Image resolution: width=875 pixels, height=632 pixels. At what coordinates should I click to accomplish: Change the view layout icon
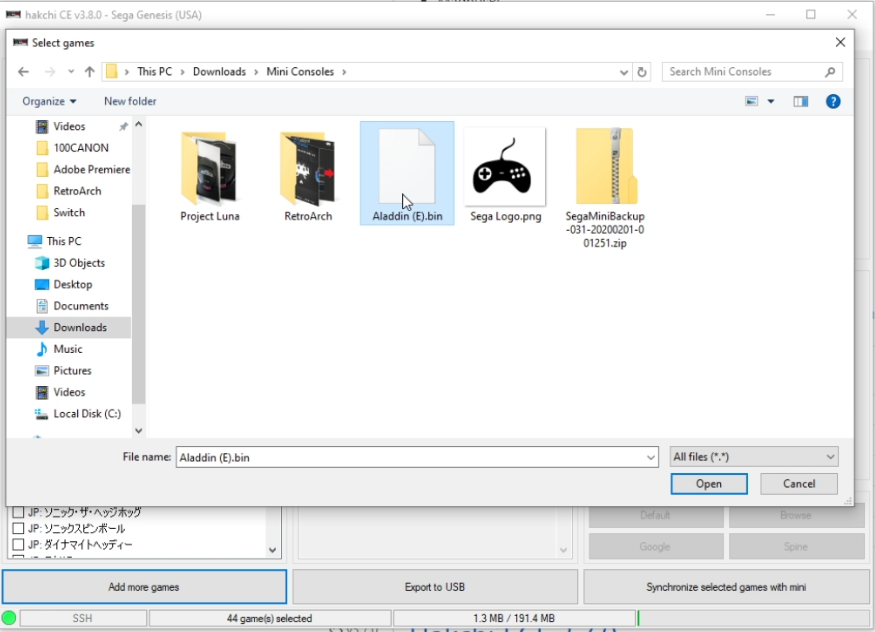(x=752, y=101)
